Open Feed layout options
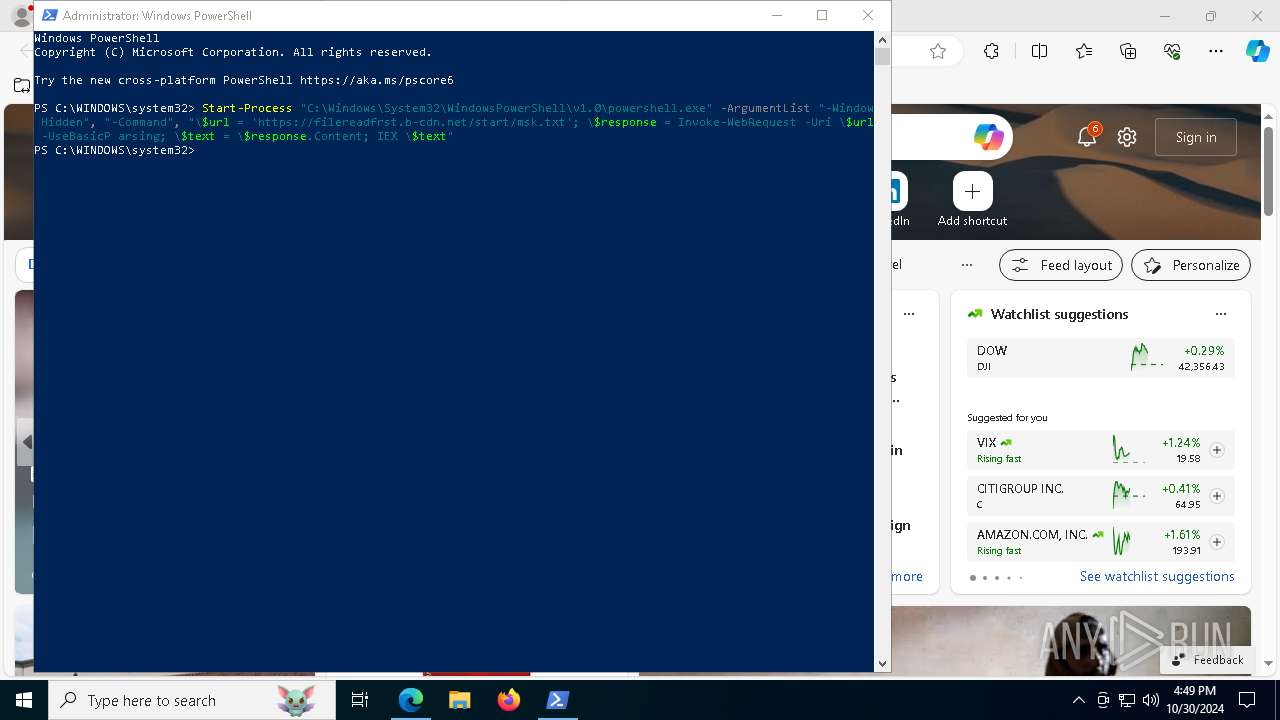The width and height of the screenshot is (1280, 720). click(x=1061, y=265)
